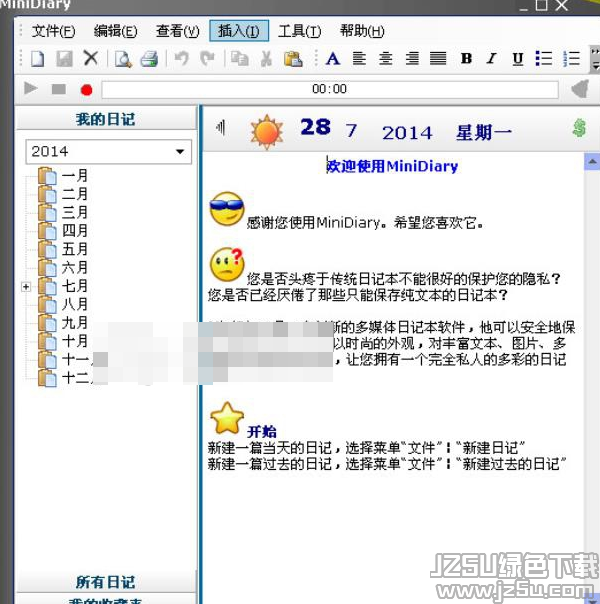
Task: Click the volume speaker icon
Action: click(581, 89)
